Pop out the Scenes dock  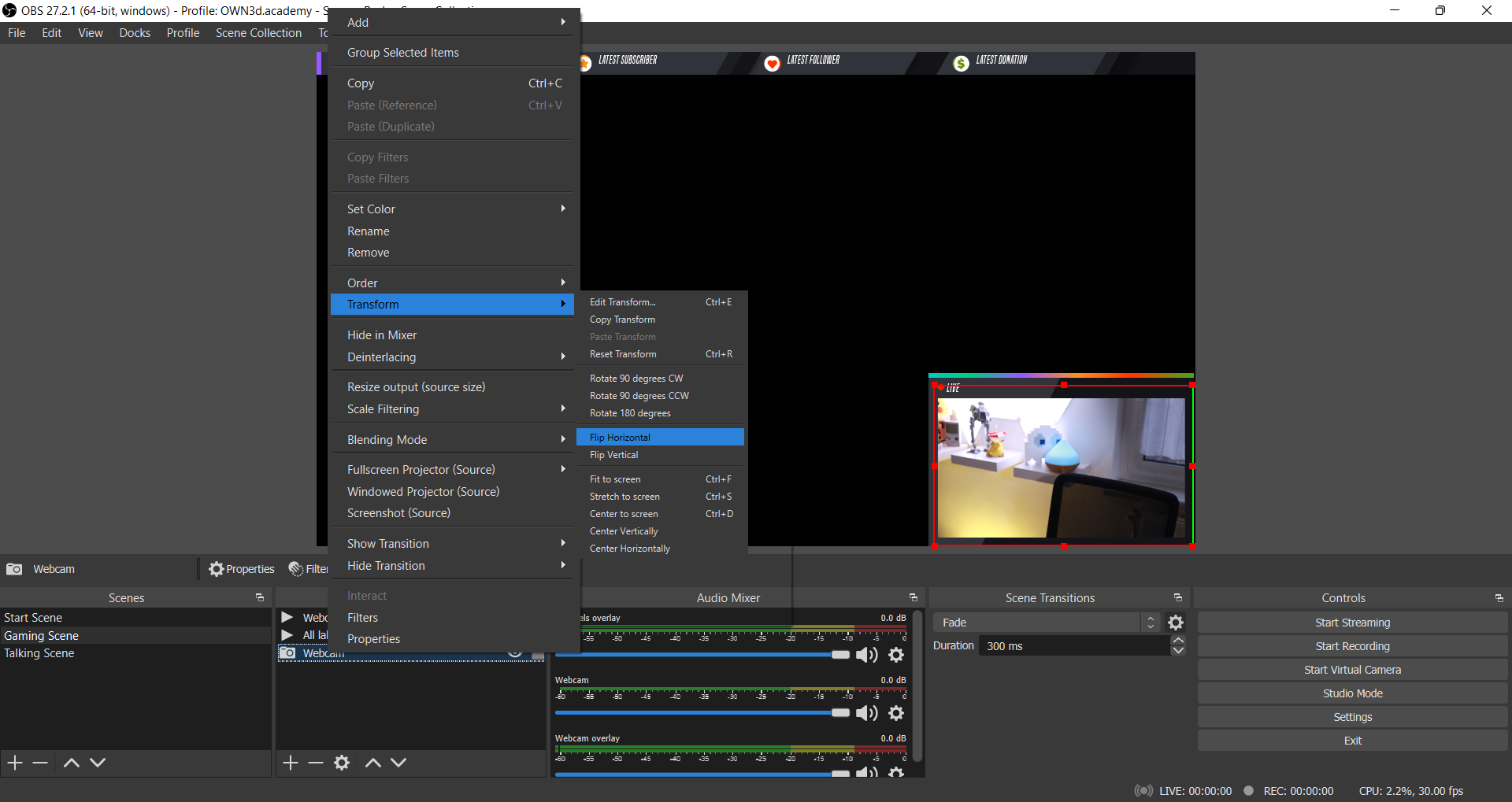tap(259, 598)
